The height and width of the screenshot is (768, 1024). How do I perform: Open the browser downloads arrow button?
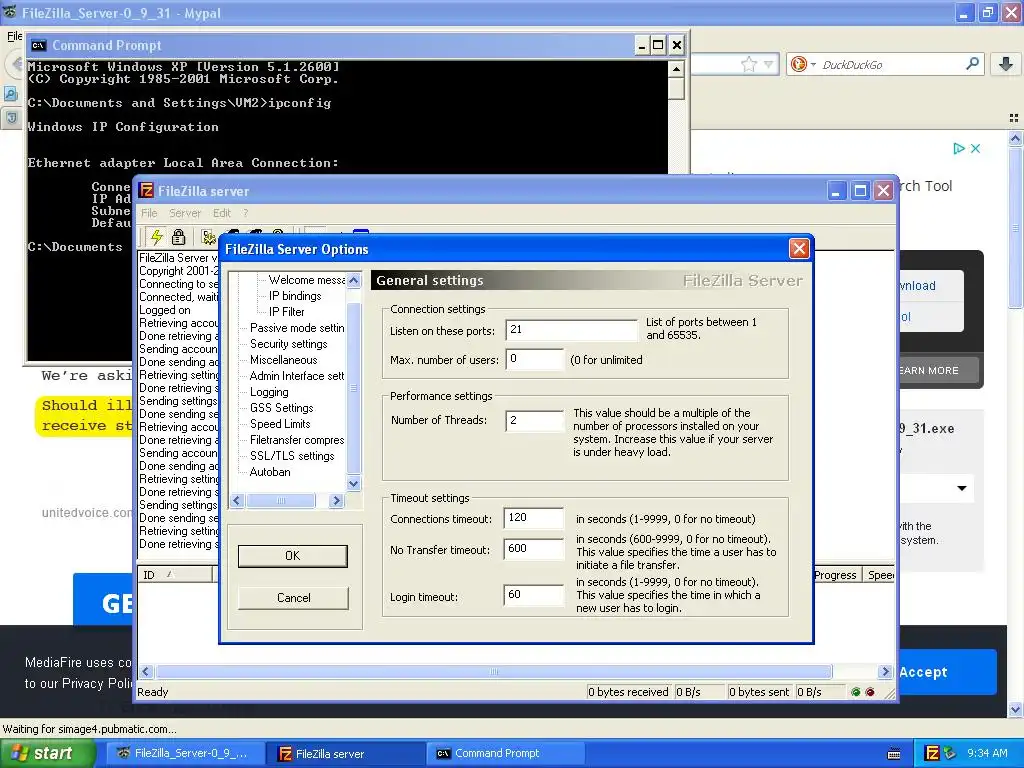pos(1006,63)
